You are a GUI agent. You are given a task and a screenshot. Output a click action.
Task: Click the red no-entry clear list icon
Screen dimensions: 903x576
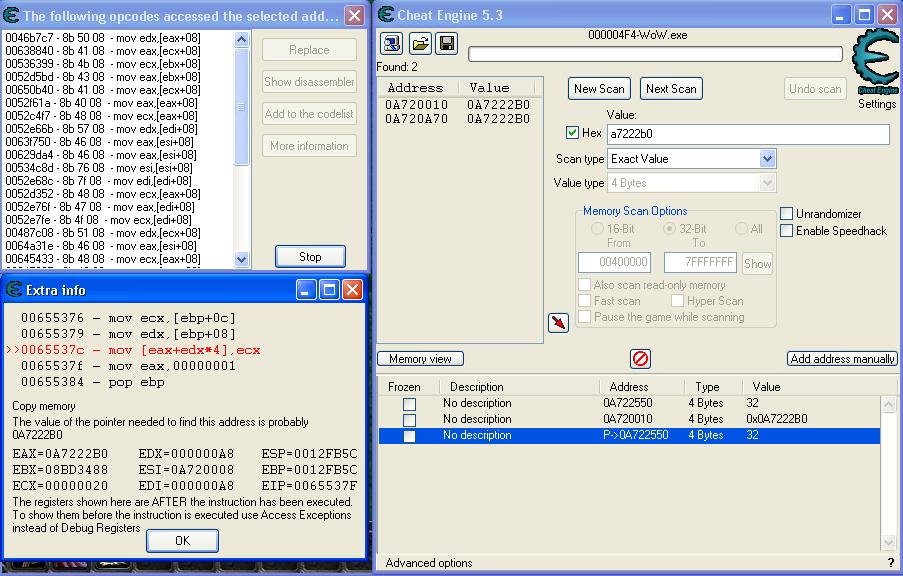click(x=640, y=358)
